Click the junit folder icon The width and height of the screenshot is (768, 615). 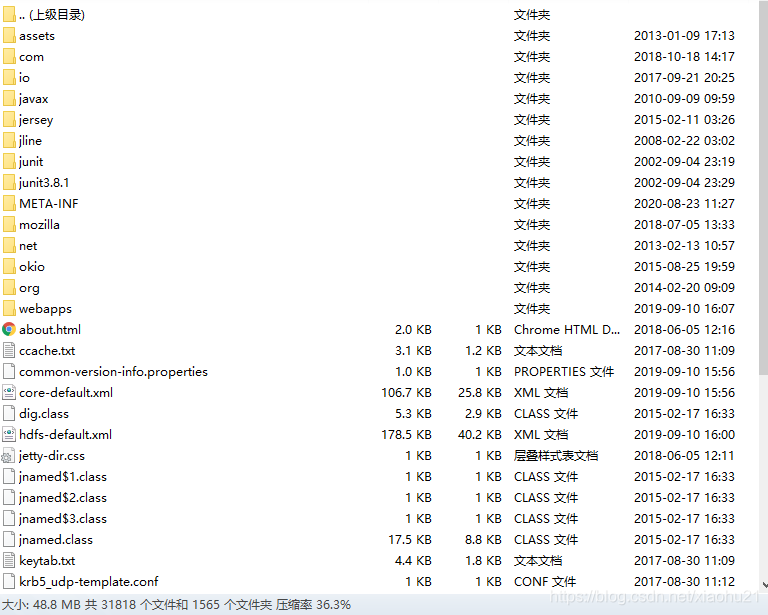(9, 162)
